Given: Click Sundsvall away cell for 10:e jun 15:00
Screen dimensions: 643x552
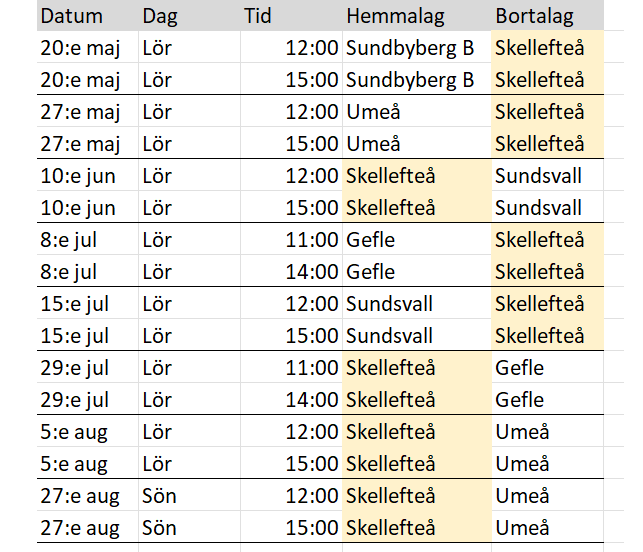Looking at the screenshot, I should coord(538,208).
